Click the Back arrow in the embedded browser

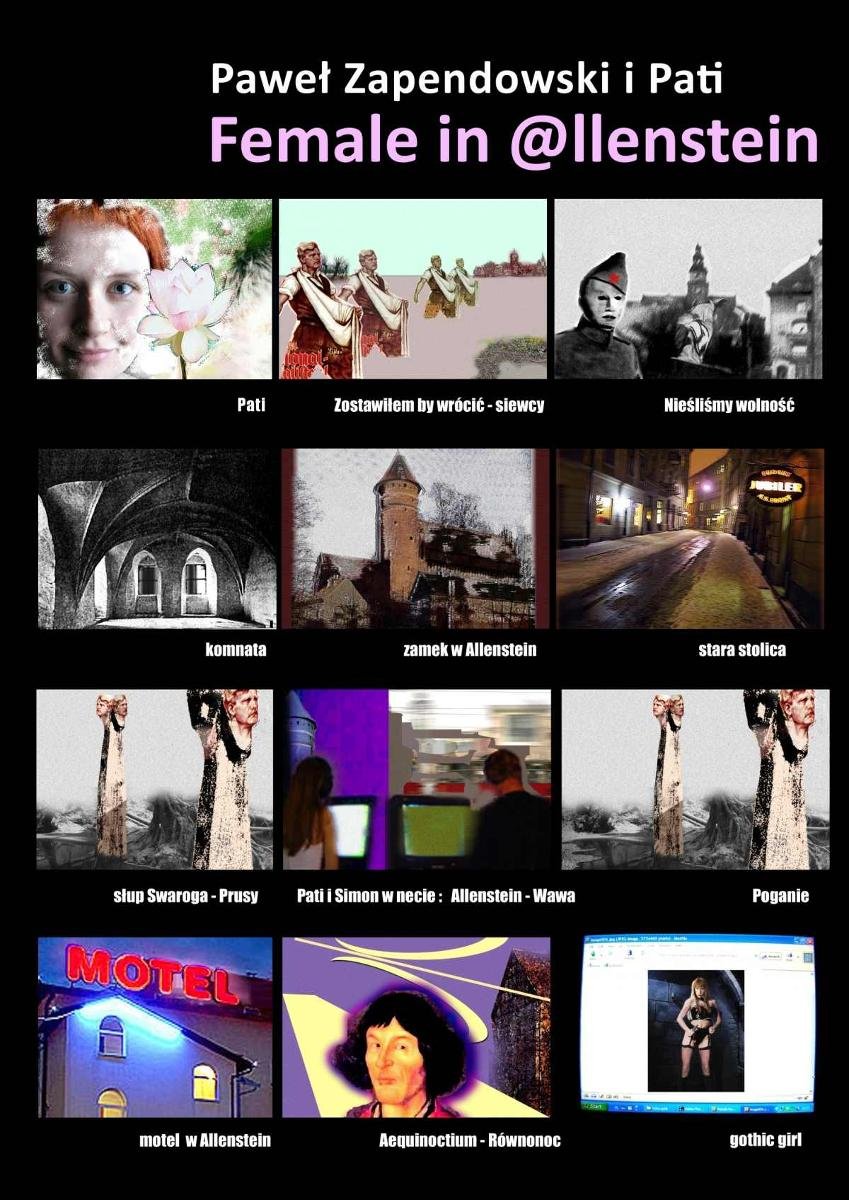tap(593, 954)
